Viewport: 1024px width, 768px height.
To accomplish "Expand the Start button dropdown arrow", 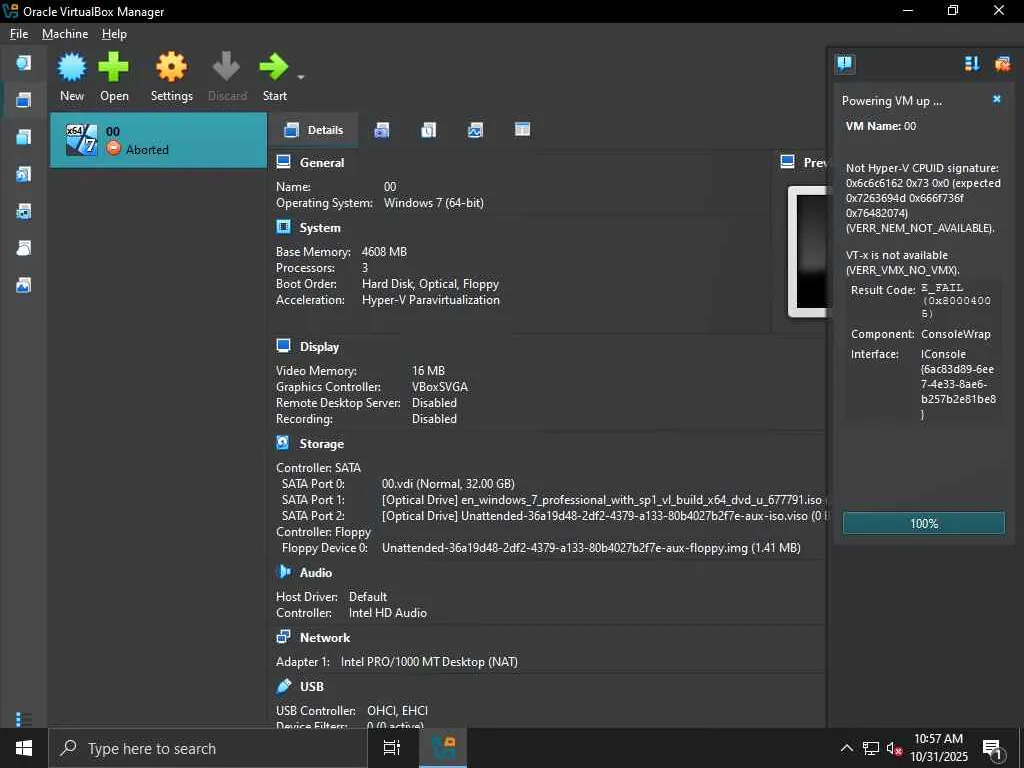I will pyautogui.click(x=300, y=77).
